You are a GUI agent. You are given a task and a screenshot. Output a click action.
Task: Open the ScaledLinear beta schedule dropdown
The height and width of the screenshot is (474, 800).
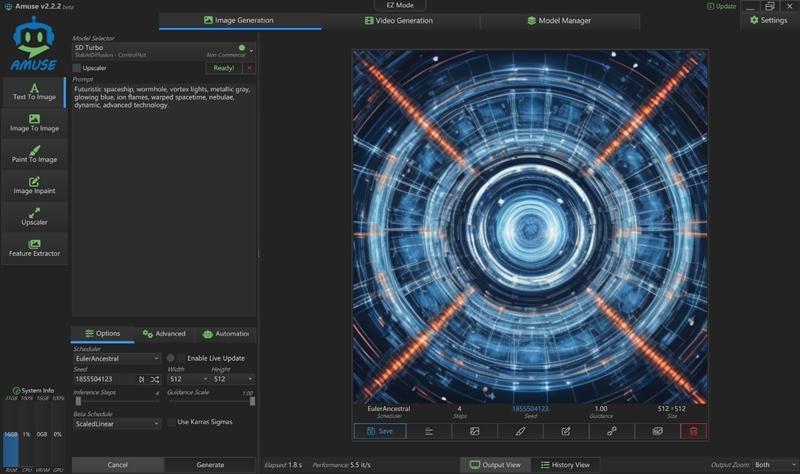pos(116,423)
